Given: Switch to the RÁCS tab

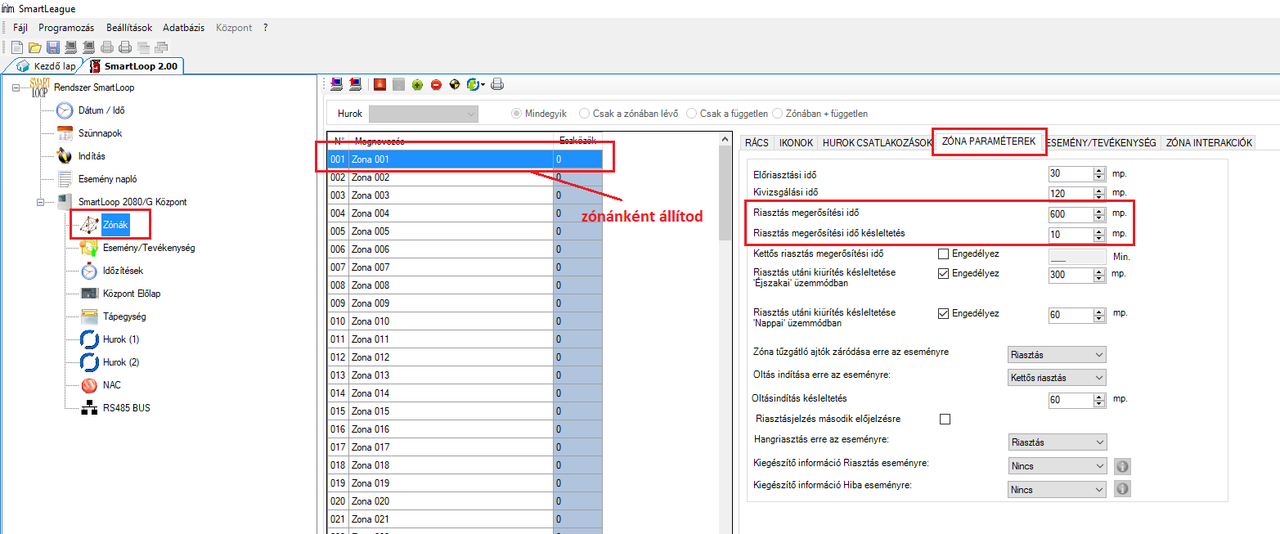Looking at the screenshot, I should click(x=757, y=143).
